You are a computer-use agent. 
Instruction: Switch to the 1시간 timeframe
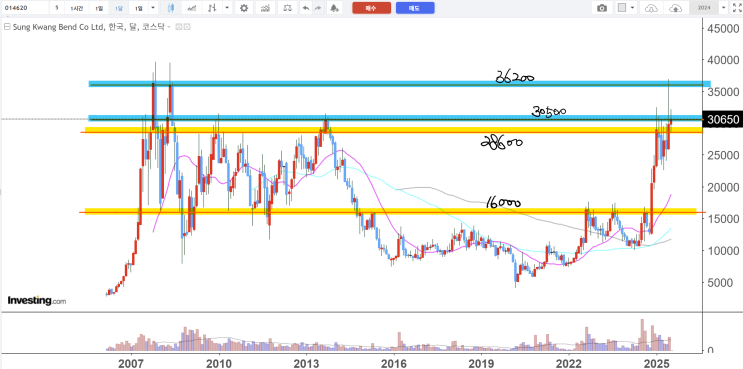(76, 8)
